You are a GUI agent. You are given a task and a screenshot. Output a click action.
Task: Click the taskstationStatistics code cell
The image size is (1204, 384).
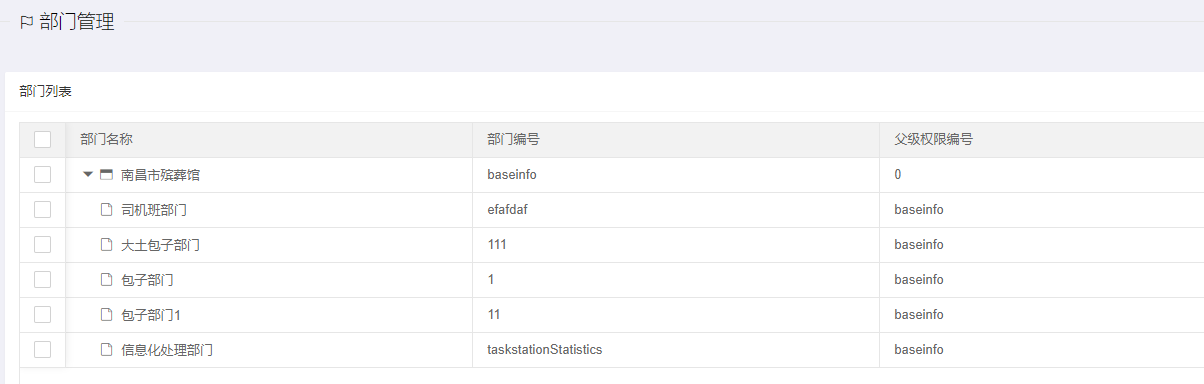545,350
